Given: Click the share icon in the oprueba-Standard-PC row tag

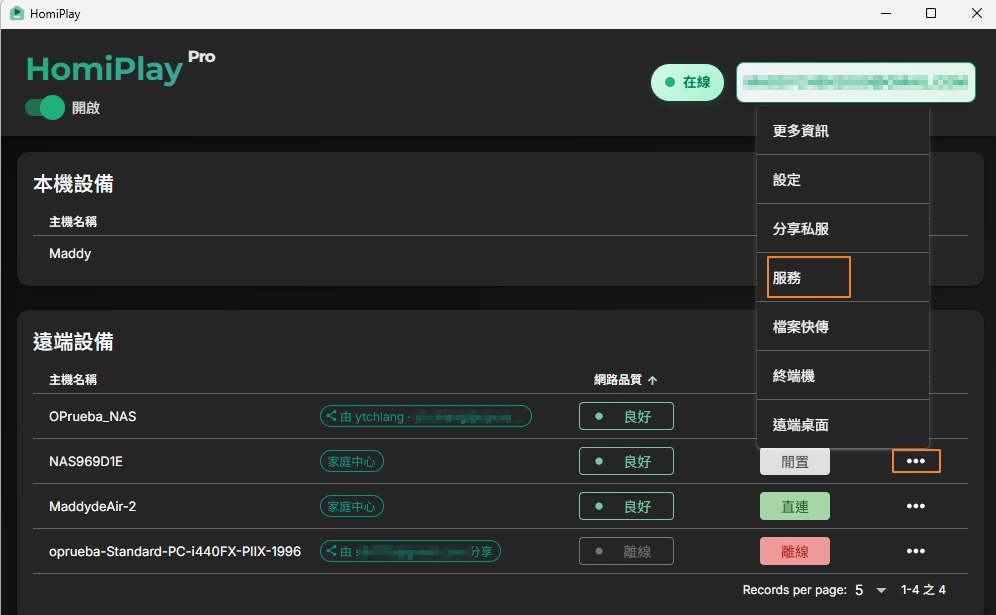Looking at the screenshot, I should coord(331,551).
